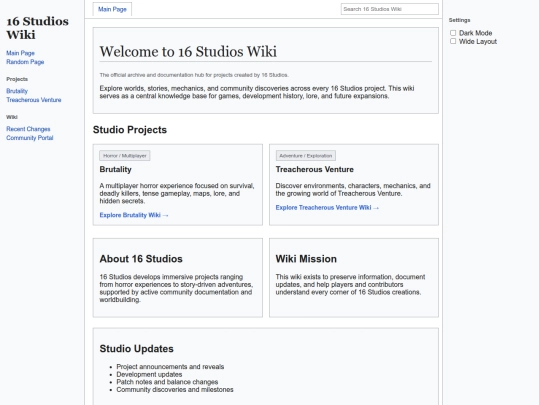View Recent Changes in the sidebar
Screen dimensions: 540x405
coord(28,129)
